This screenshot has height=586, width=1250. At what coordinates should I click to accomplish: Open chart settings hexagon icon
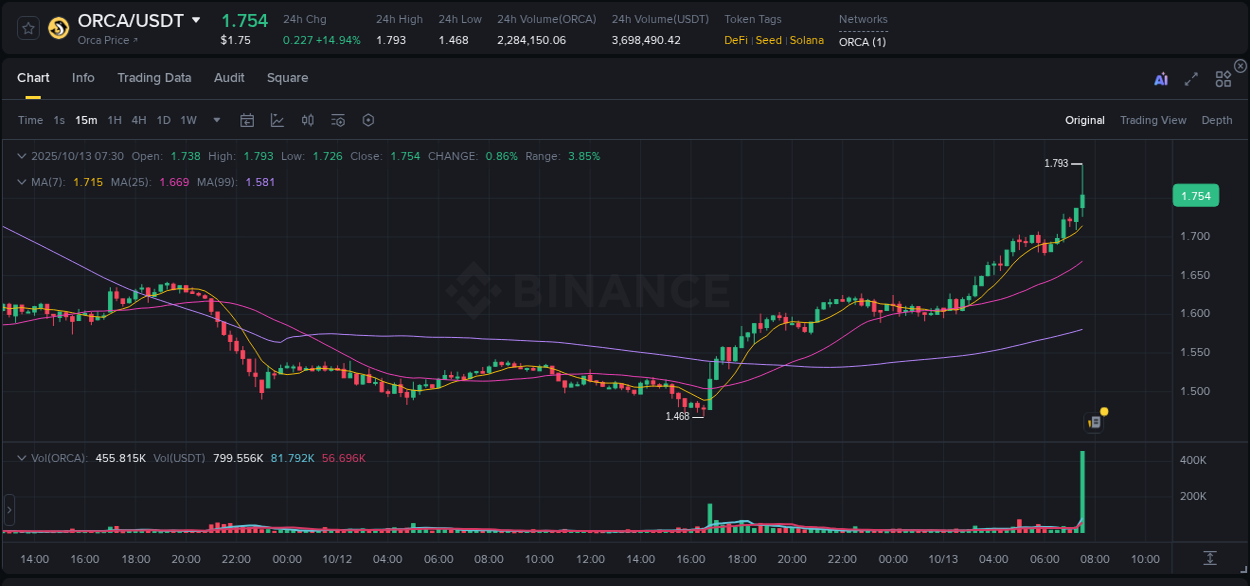tap(368, 120)
